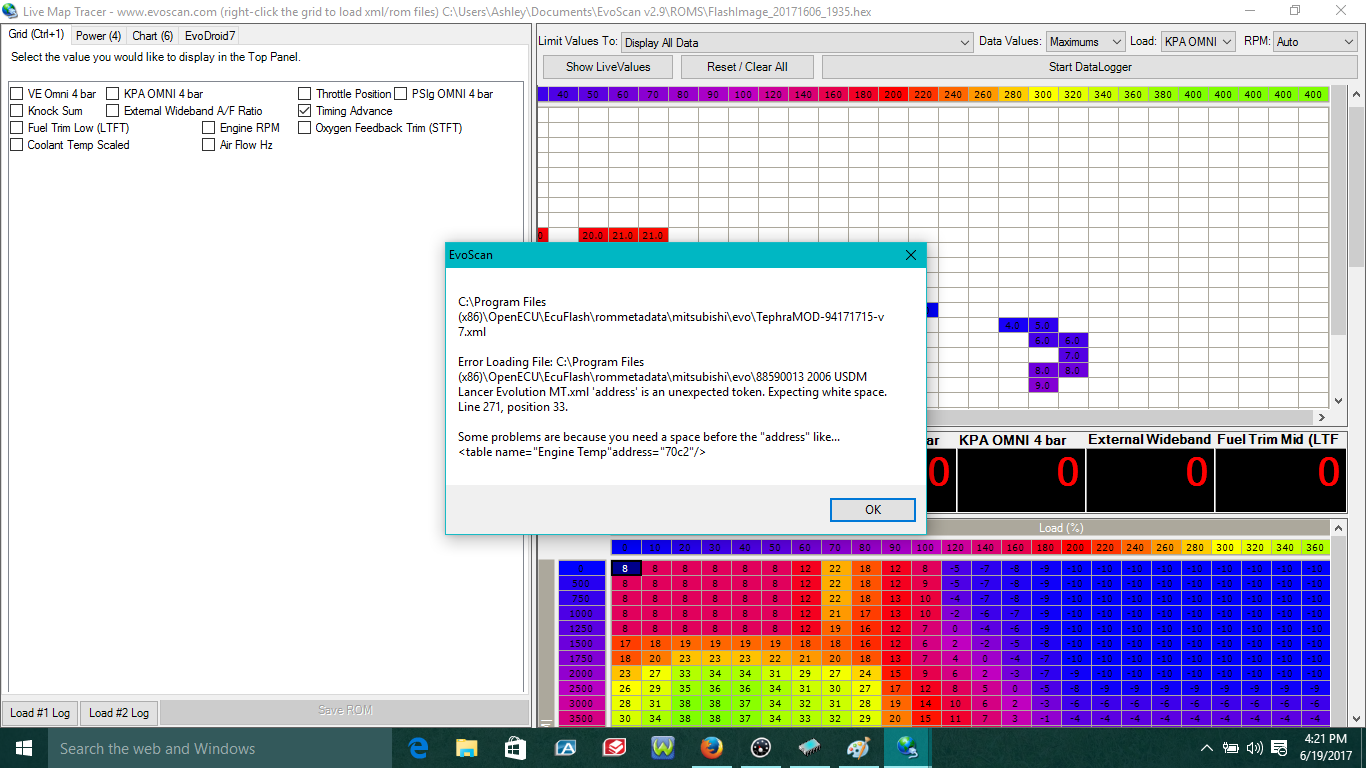Uncheck the Timing Advance checkbox

(305, 111)
